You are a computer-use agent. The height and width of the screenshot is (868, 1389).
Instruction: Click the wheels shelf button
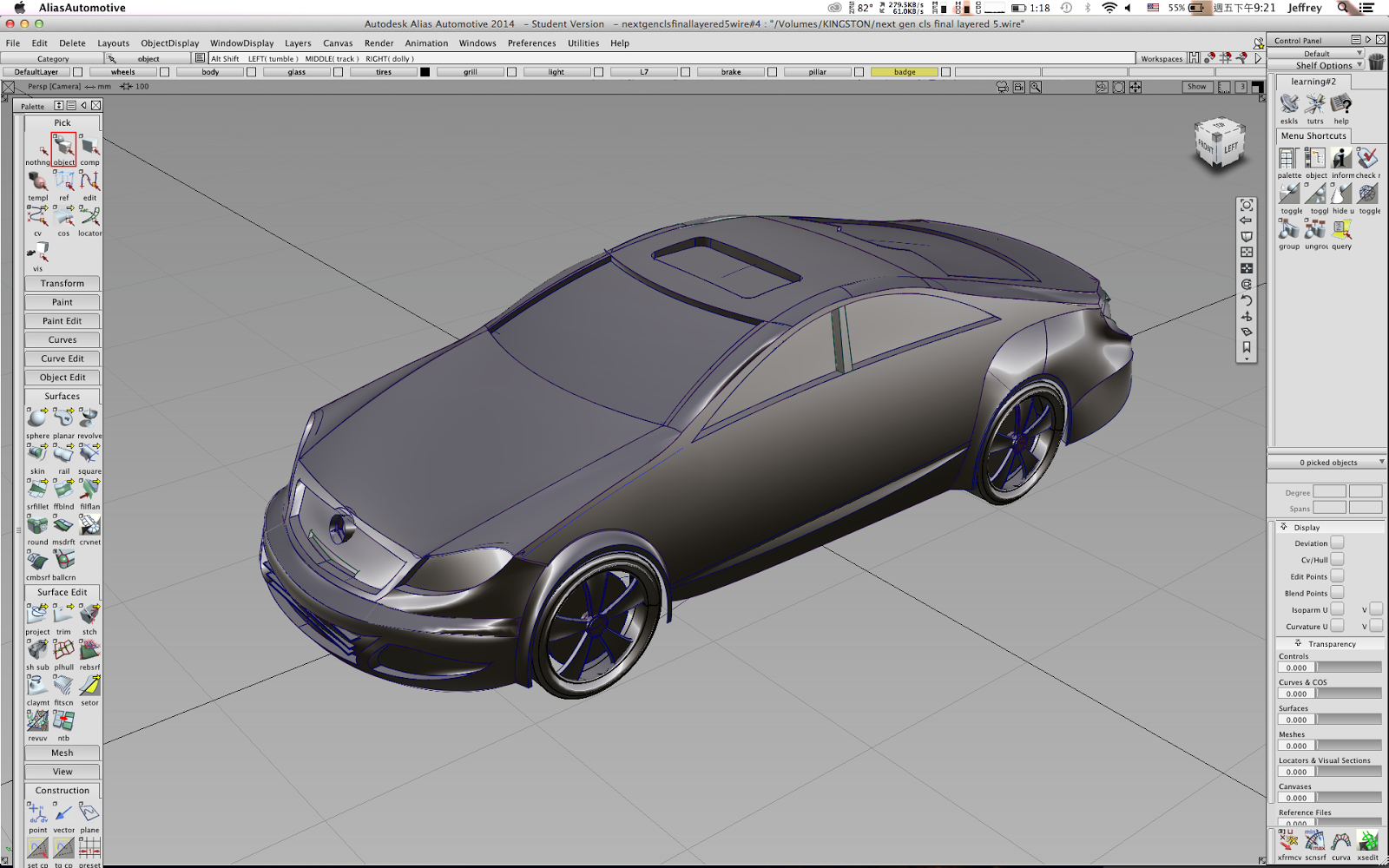(122, 72)
